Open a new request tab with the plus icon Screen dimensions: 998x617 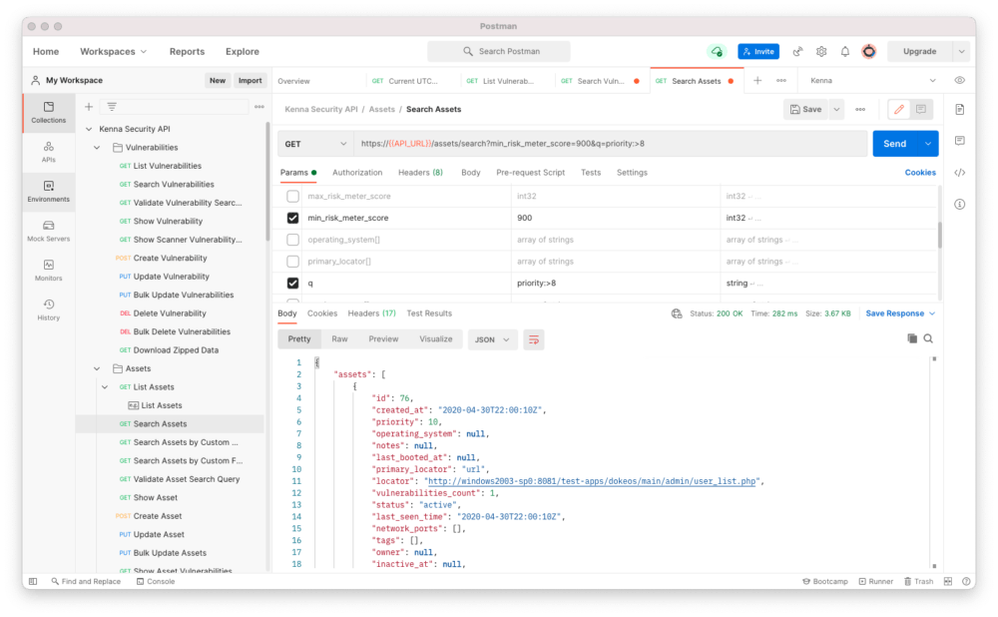click(x=757, y=81)
